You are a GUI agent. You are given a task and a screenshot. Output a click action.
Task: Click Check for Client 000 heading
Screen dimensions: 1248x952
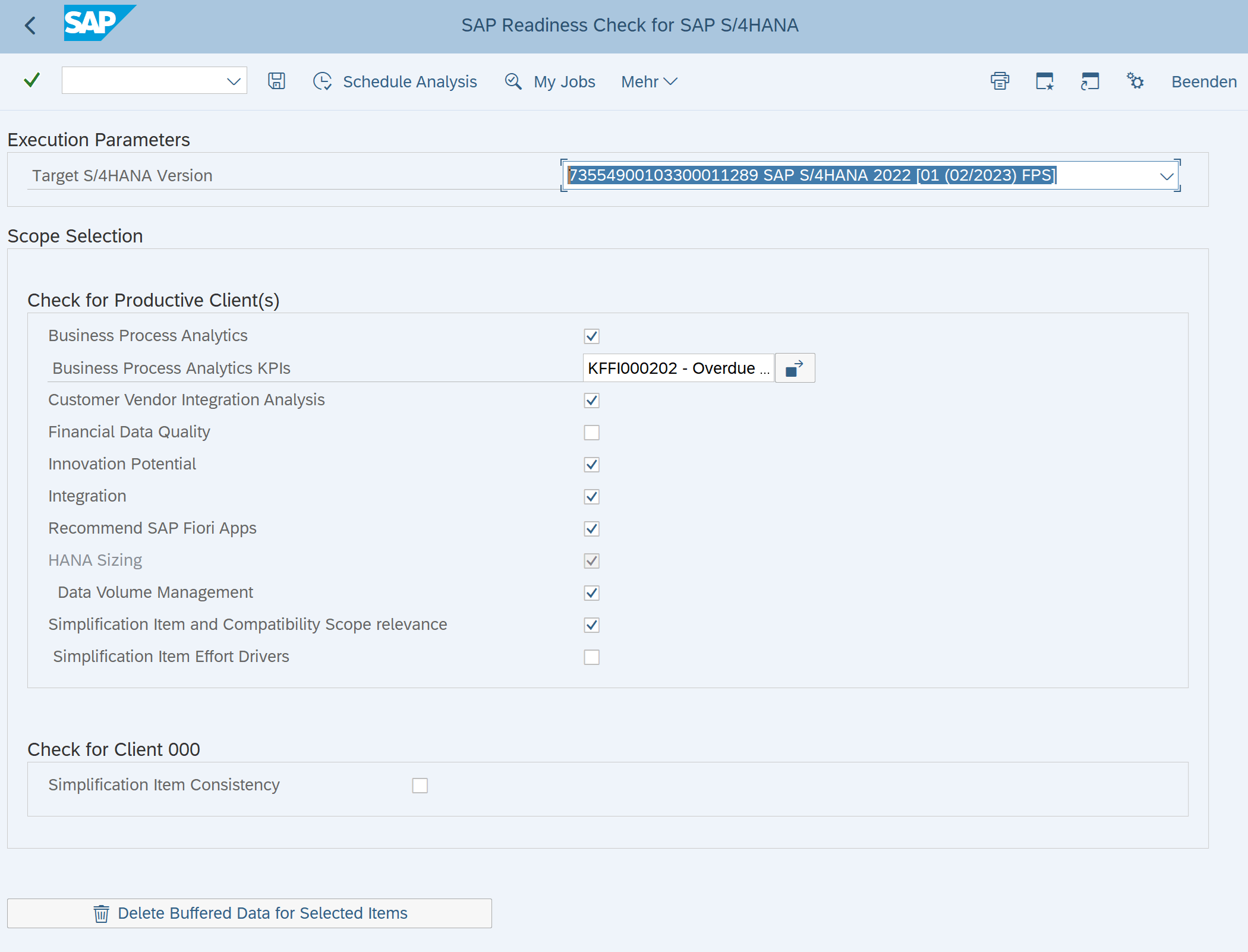pos(114,749)
